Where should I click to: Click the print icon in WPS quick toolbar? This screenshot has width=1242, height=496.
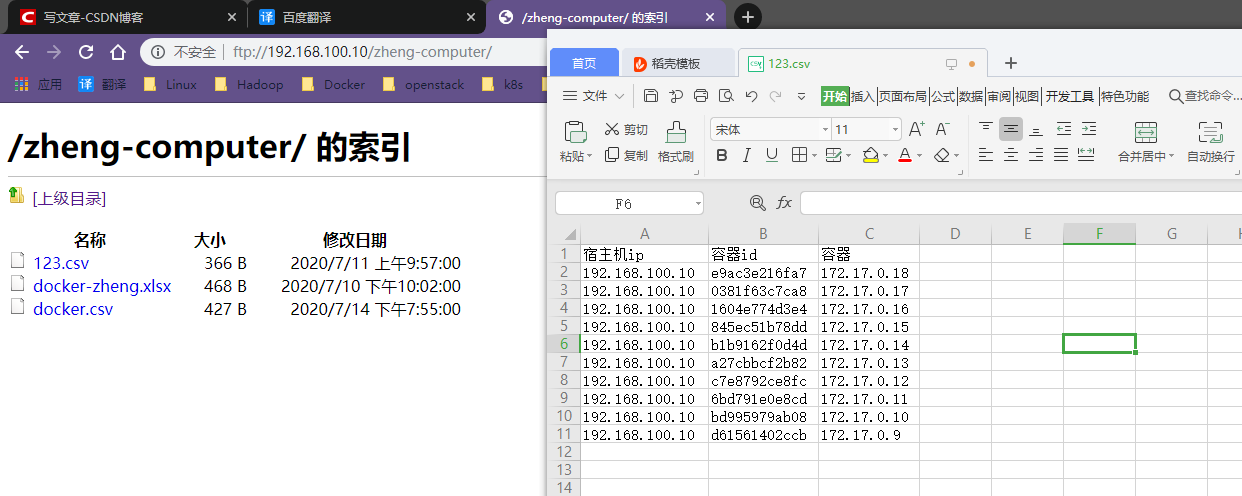(x=701, y=96)
